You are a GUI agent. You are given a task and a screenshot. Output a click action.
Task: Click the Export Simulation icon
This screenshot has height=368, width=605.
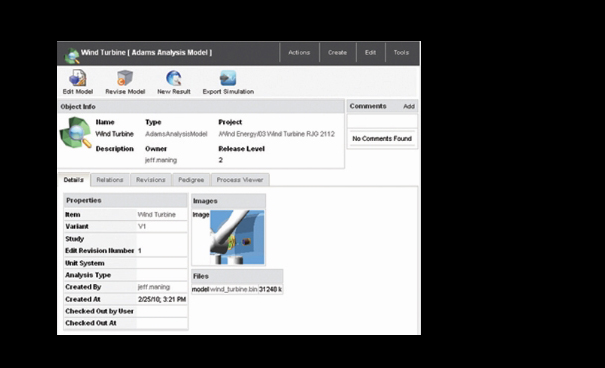228,78
